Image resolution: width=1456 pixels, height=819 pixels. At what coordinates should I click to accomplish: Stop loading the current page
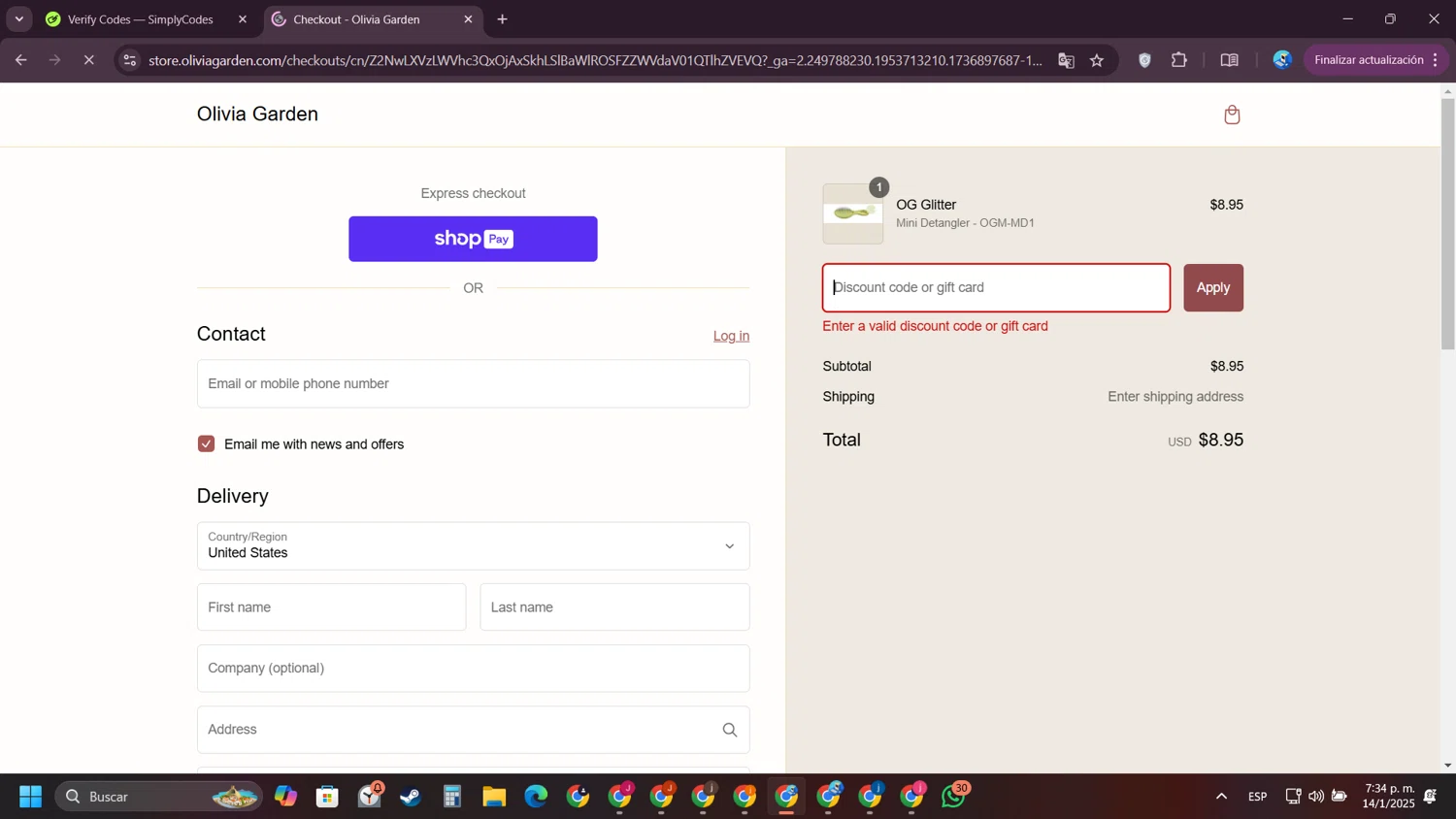(x=89, y=60)
